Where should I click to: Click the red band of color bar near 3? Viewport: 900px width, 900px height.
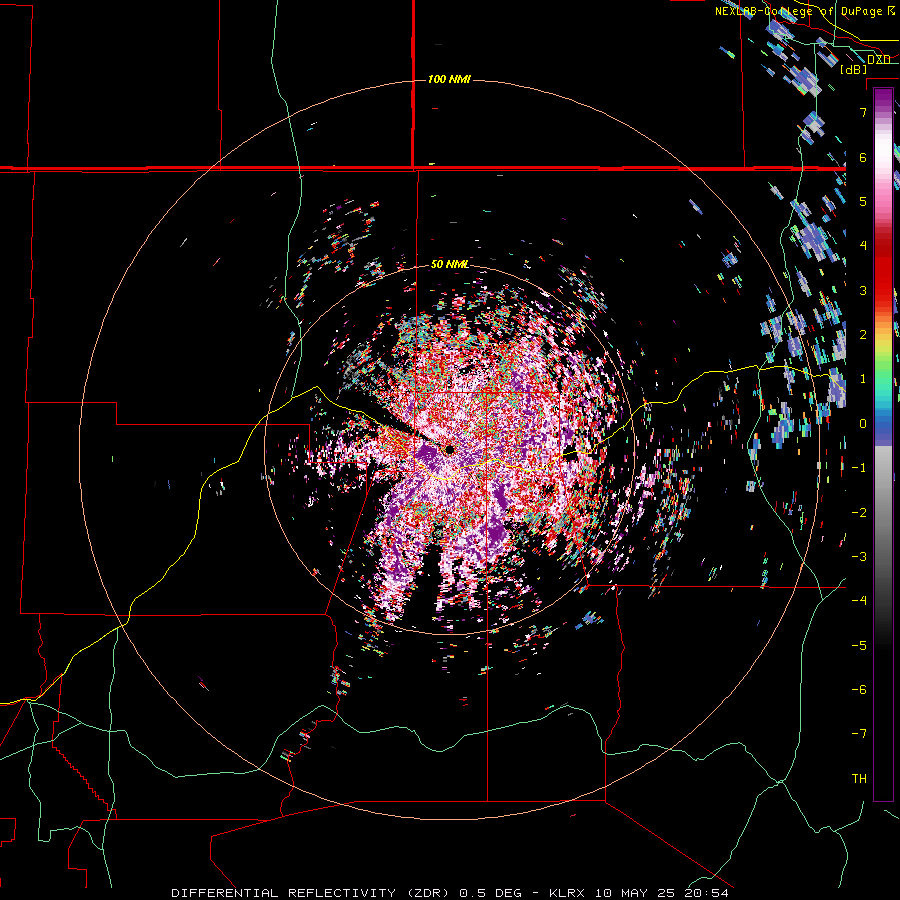coord(883,281)
